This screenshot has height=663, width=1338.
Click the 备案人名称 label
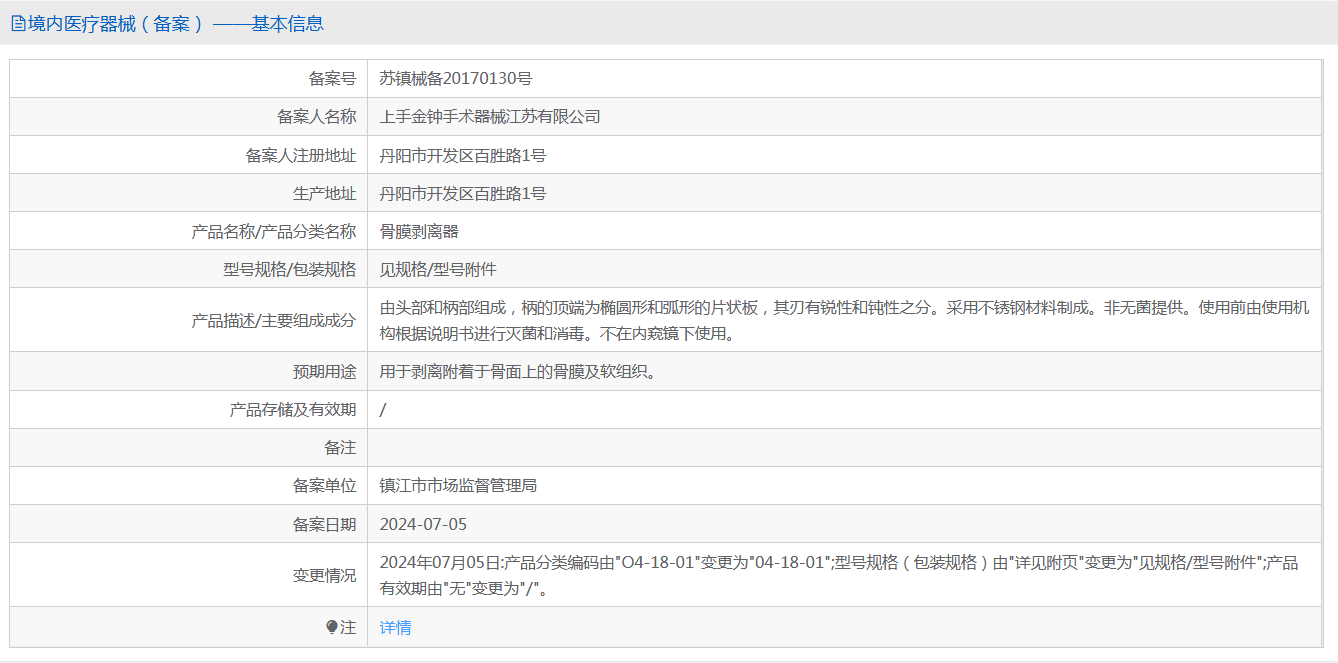(x=316, y=116)
